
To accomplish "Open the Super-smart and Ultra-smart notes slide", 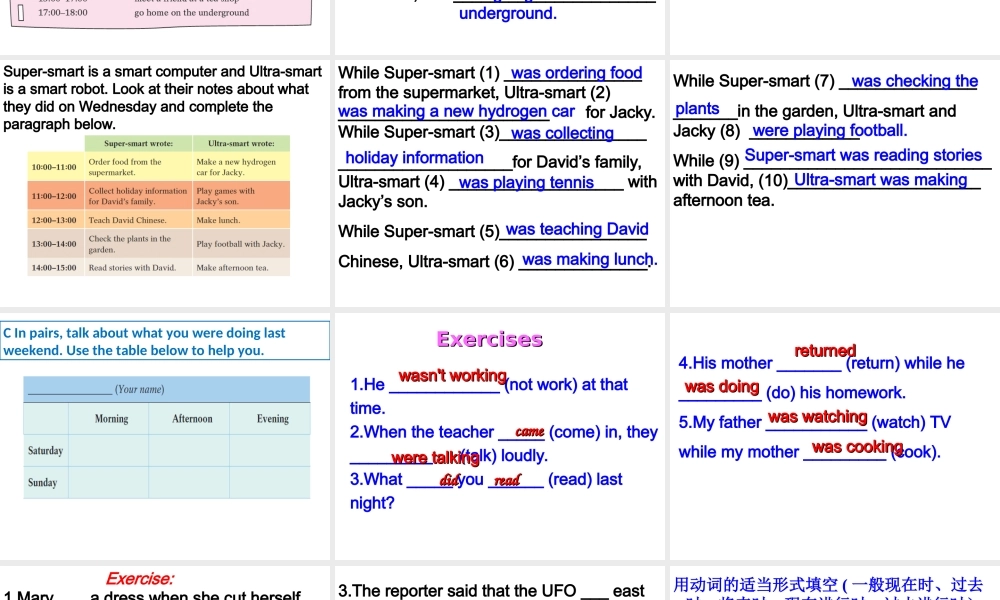I will tap(165, 182).
